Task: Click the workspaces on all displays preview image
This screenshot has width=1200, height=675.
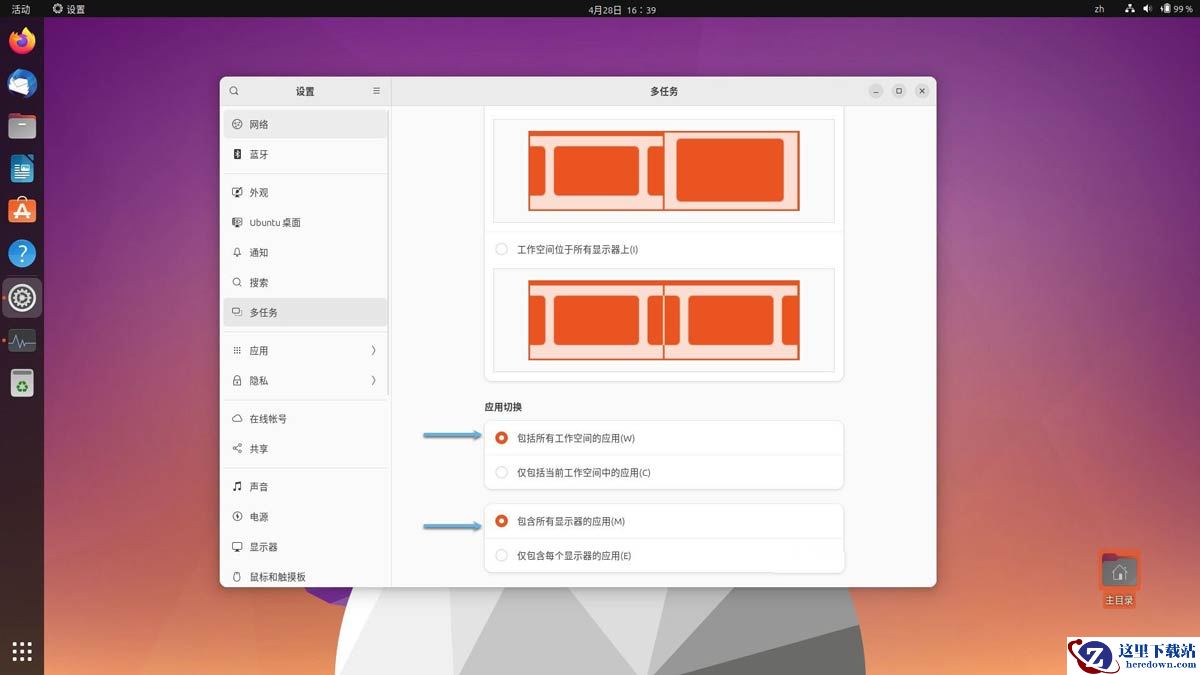Action: pyautogui.click(x=664, y=320)
